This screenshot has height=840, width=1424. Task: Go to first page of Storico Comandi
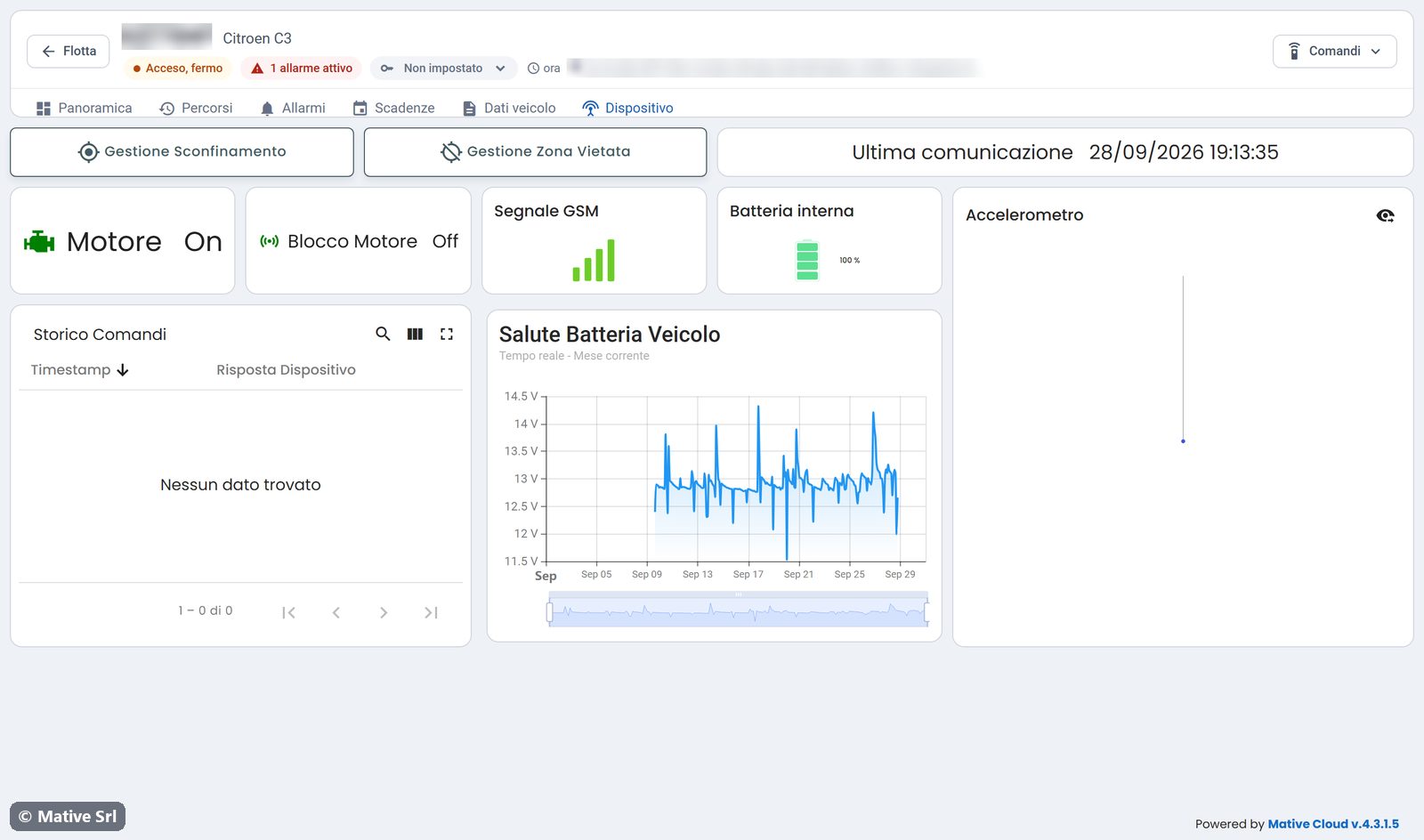tap(288, 612)
